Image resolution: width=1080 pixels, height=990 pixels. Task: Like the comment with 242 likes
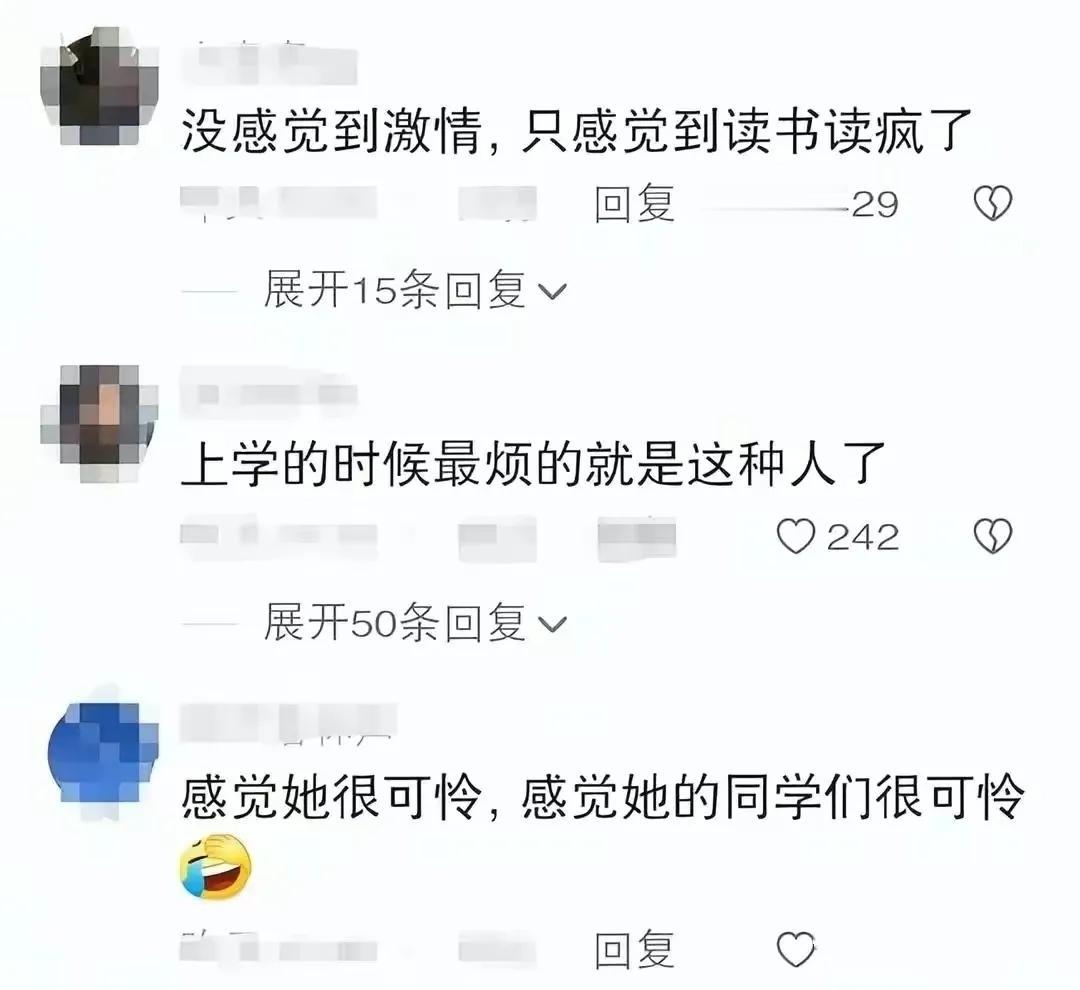[x=796, y=537]
